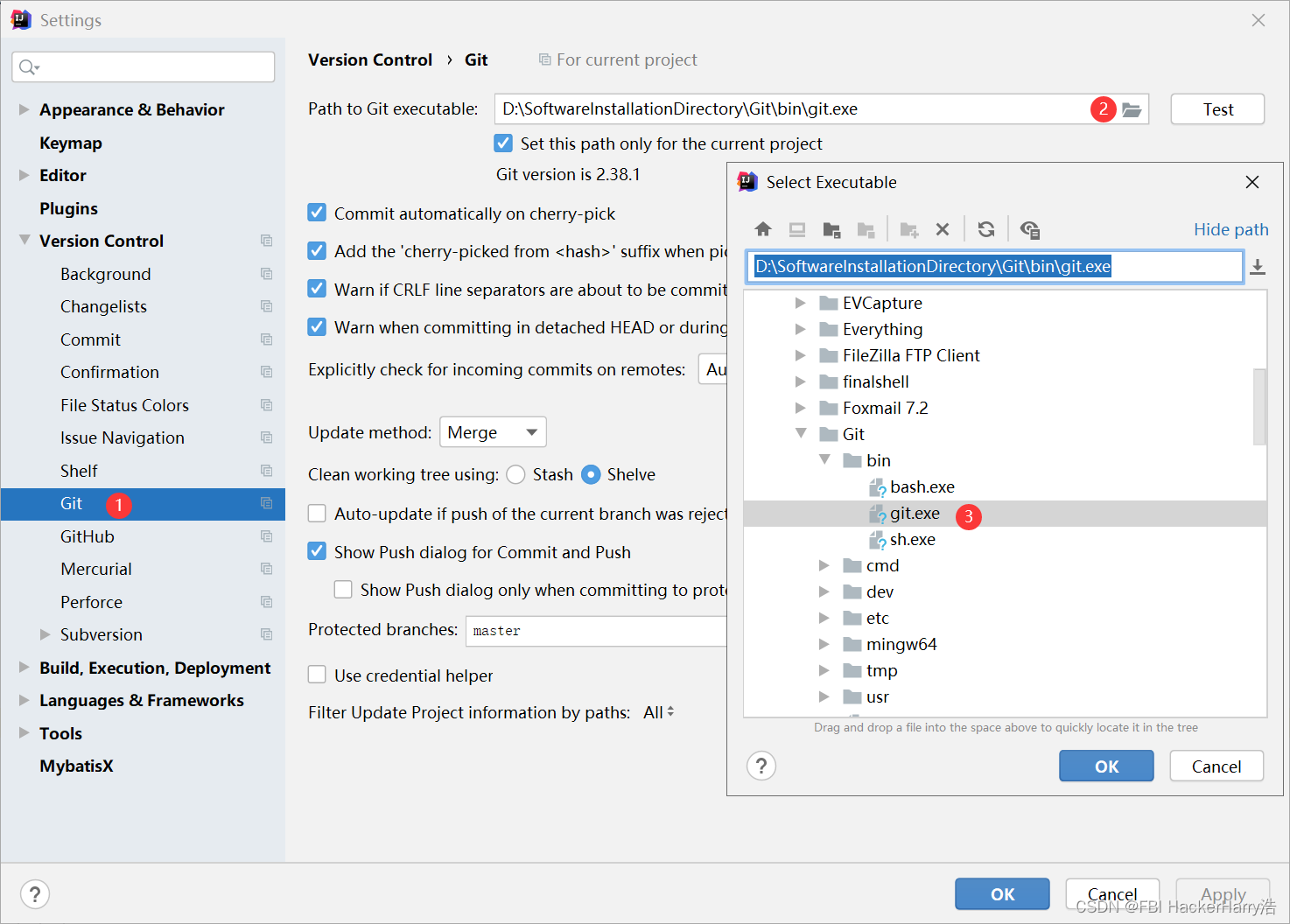Open the Plugins settings page
The image size is (1290, 924).
pos(68,208)
